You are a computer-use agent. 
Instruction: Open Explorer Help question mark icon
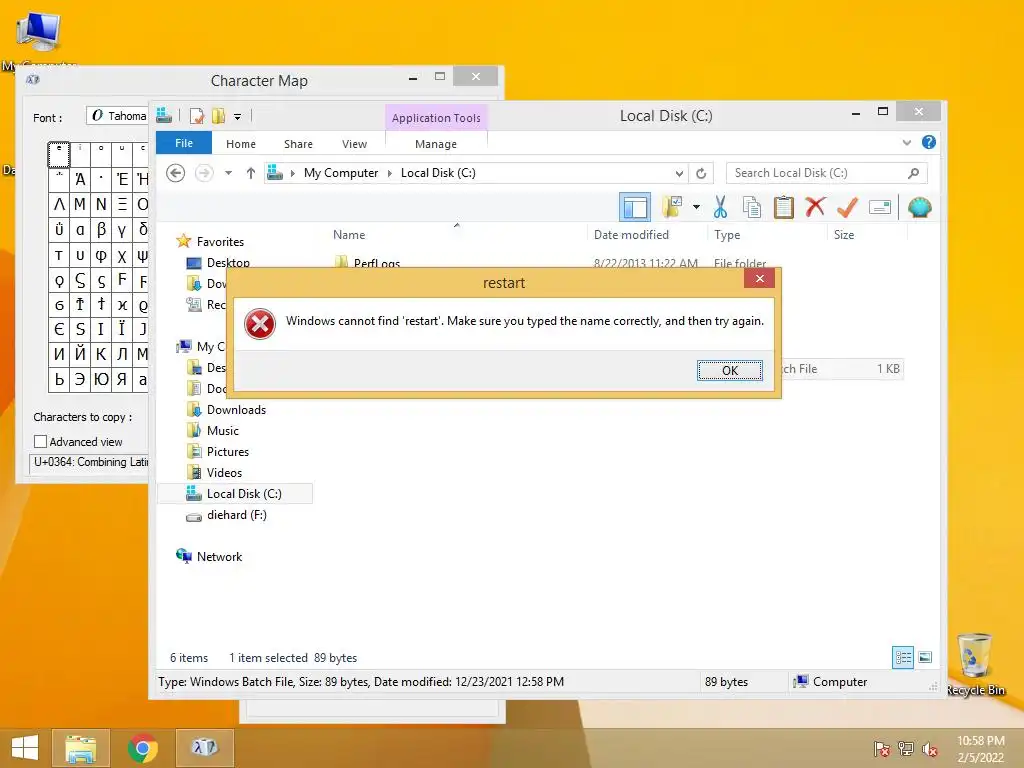[929, 142]
